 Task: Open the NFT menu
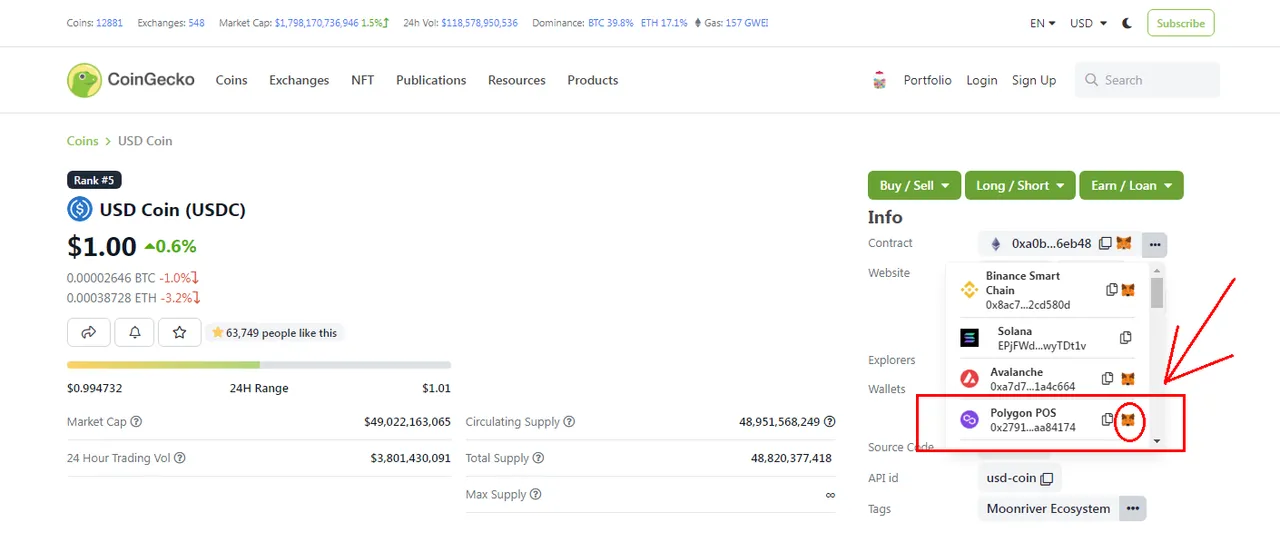pos(363,80)
